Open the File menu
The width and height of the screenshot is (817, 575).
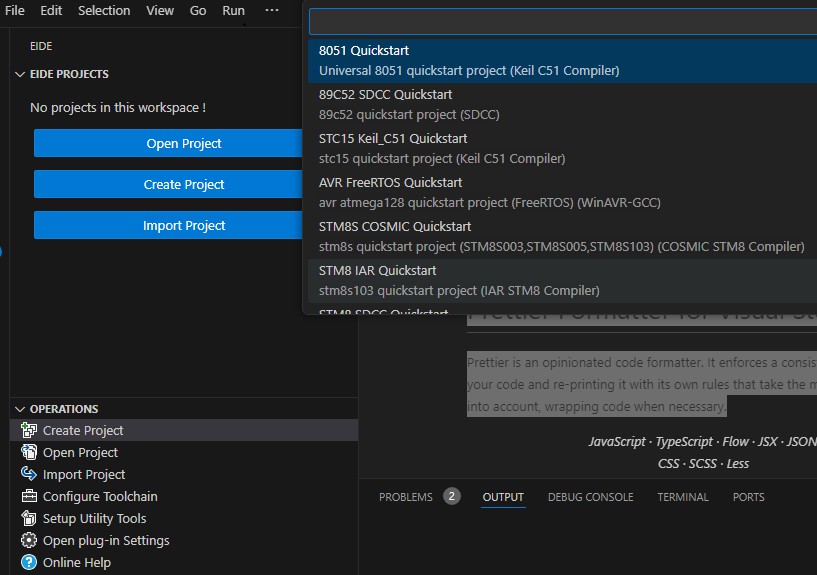click(15, 10)
